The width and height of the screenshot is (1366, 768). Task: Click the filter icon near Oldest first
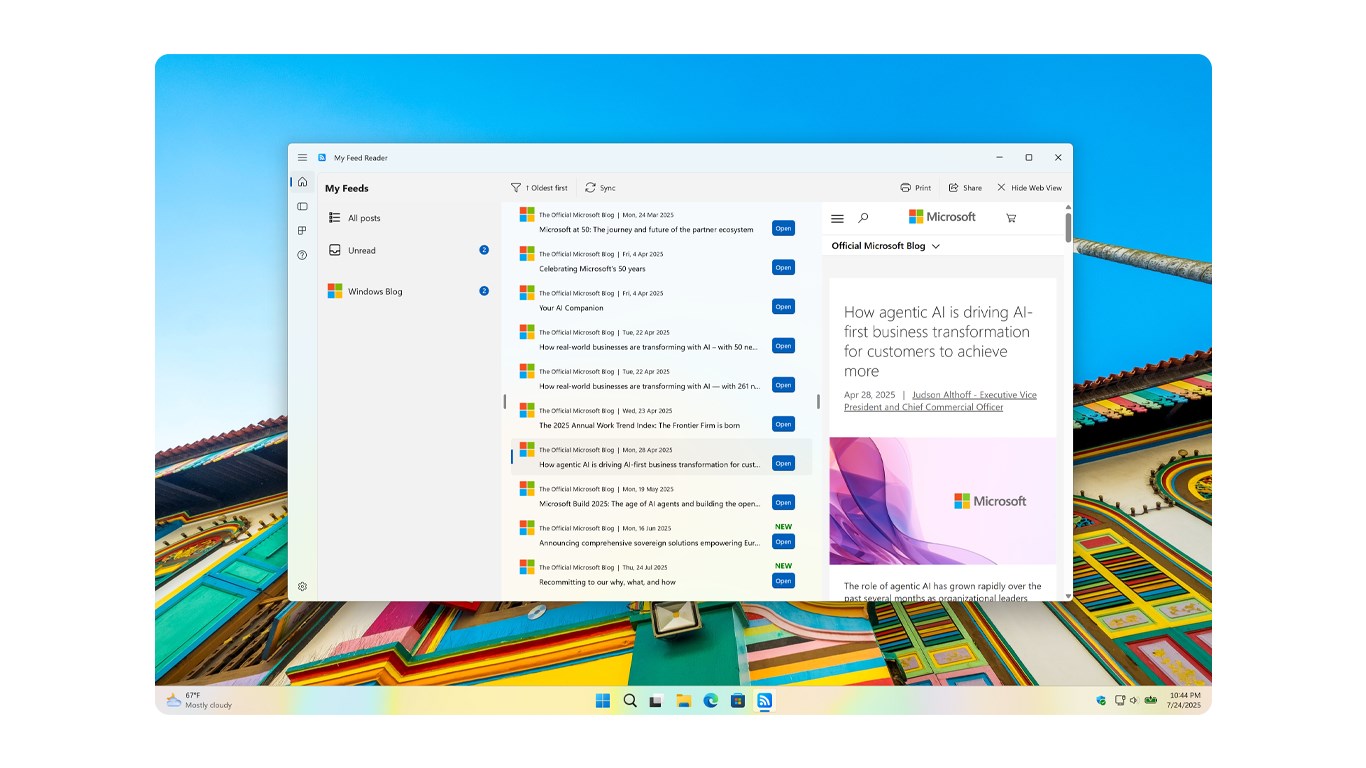516,187
